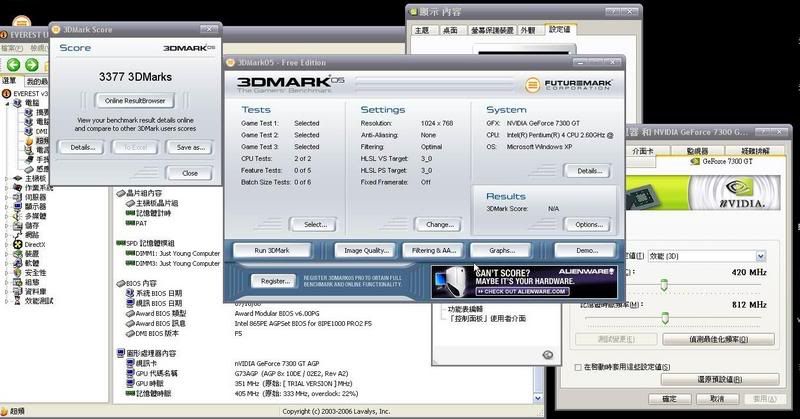
Task: Switch to 桌面 tab in 顯示內容 window
Action: coord(449,31)
